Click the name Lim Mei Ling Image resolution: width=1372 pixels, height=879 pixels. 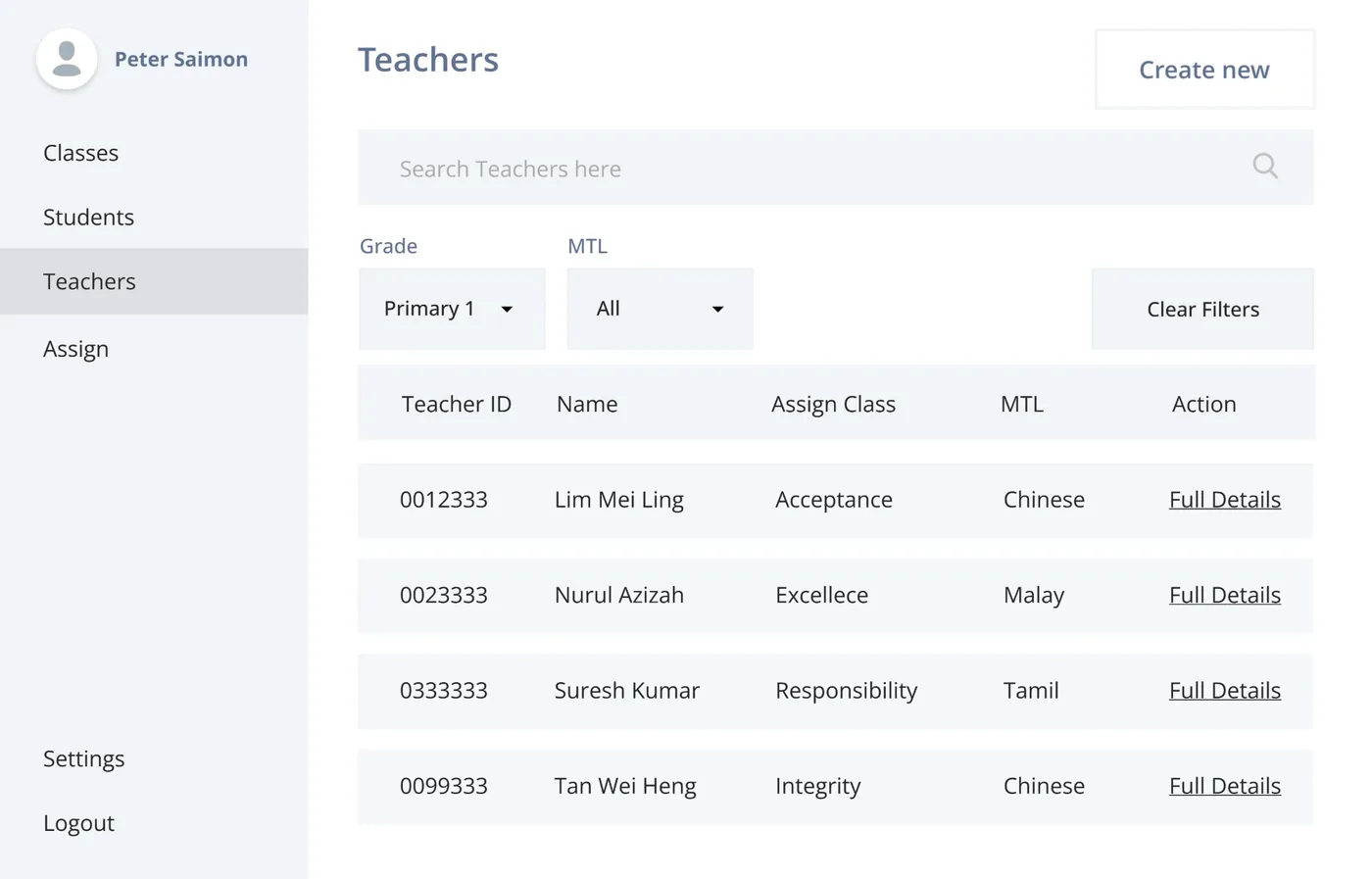(618, 500)
